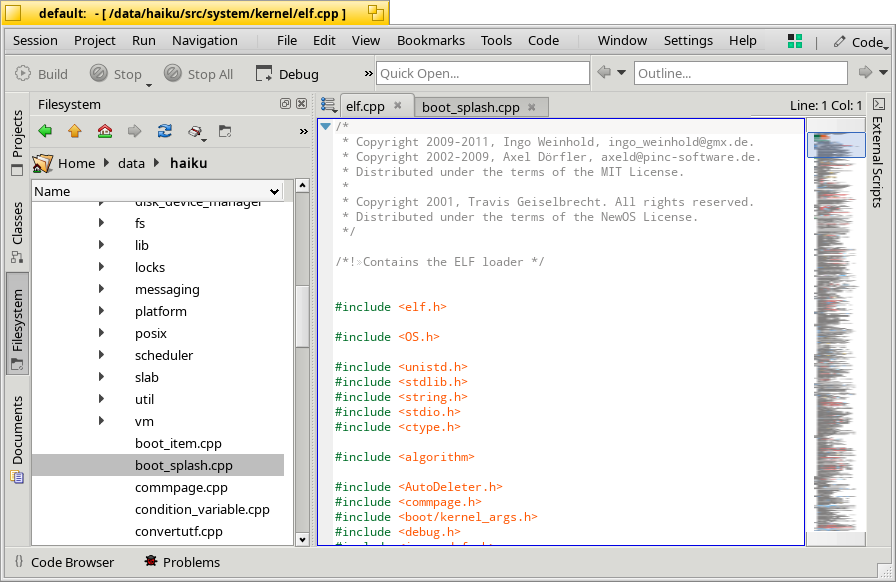Click the haiku breadcrumb
This screenshot has height=582, width=896.
(x=189, y=163)
